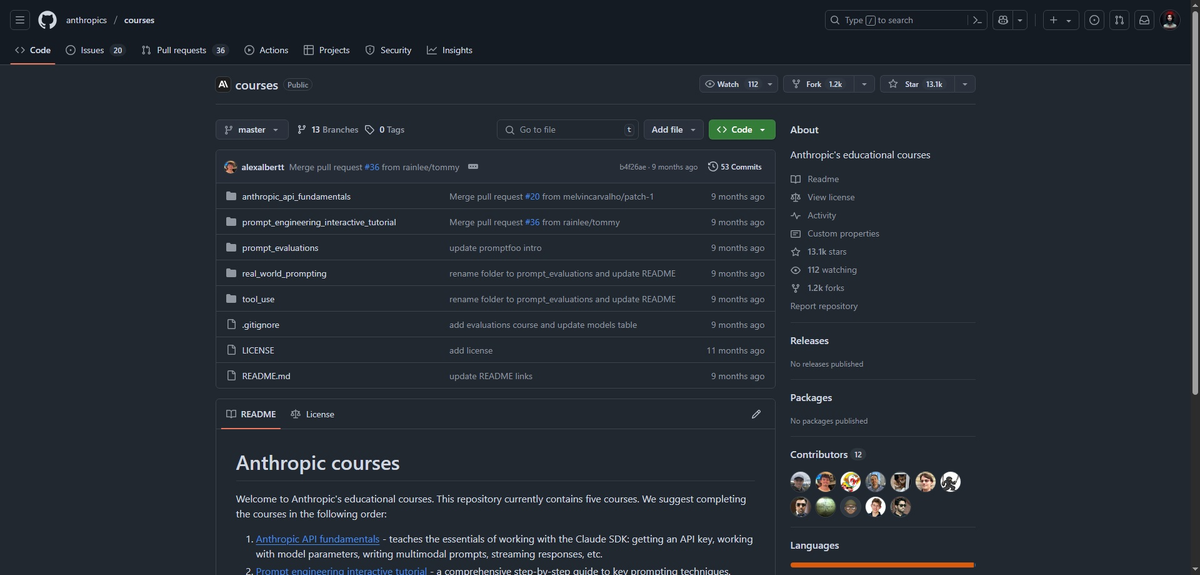Screen dimensions: 1200x575
Task: Click the star icon beside 13.1k stars
Action: 796,252
